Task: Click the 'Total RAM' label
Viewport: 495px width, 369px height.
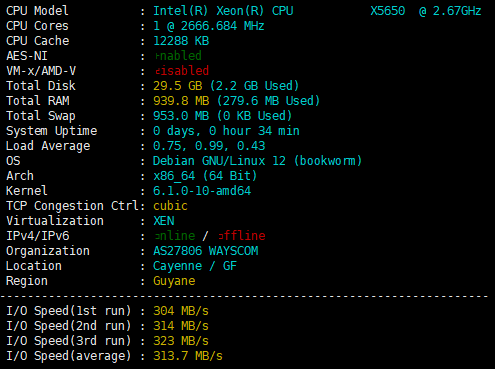Action: click(38, 101)
